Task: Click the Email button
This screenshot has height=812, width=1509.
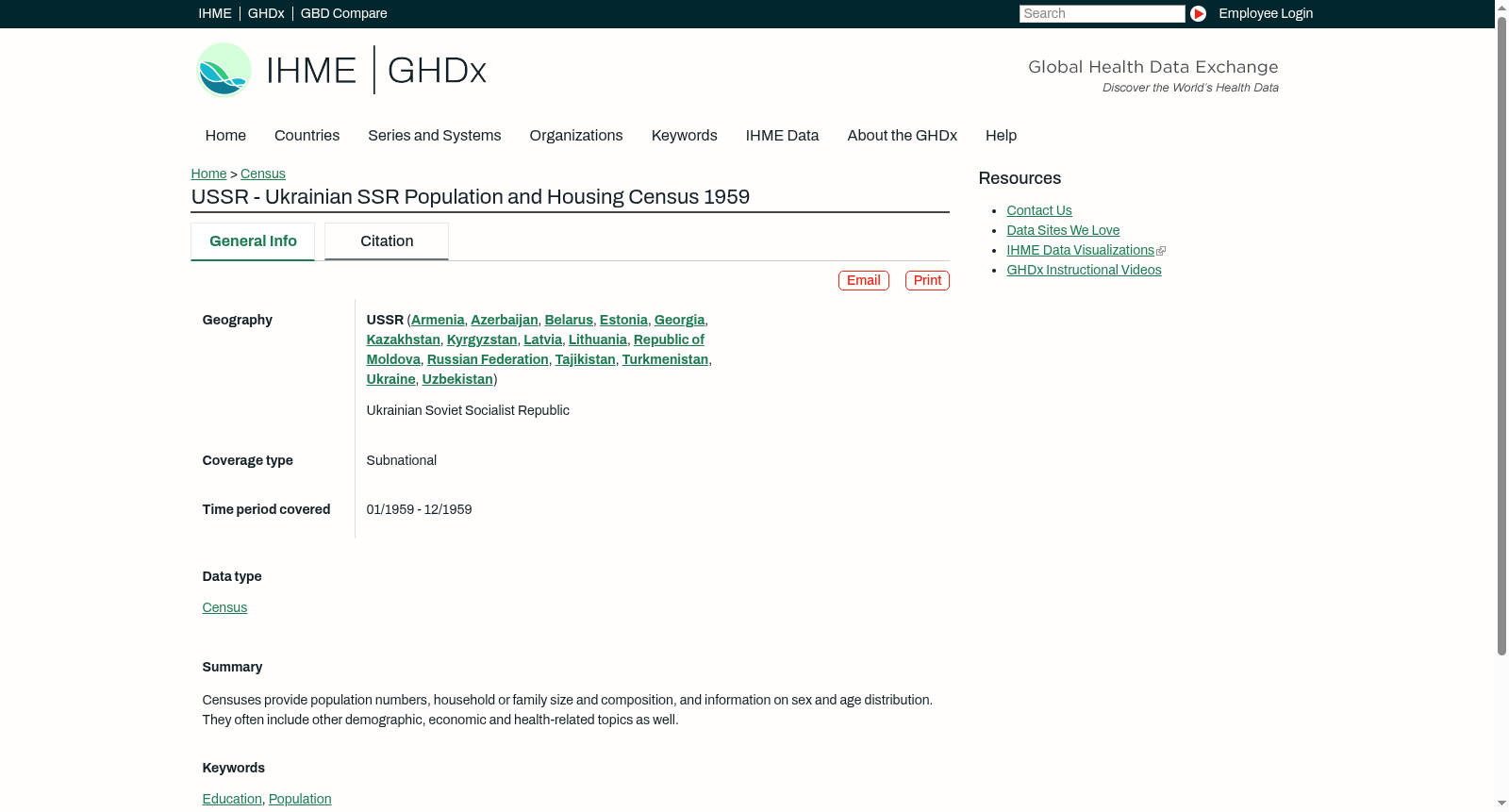Action: [864, 280]
